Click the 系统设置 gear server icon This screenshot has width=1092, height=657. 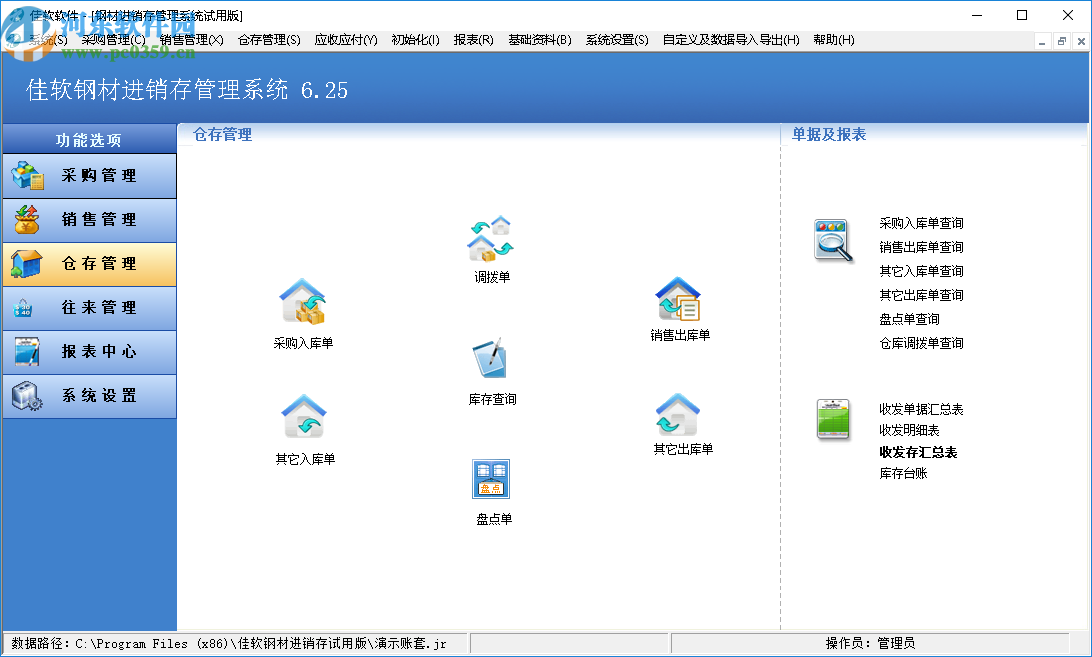(x=27, y=395)
